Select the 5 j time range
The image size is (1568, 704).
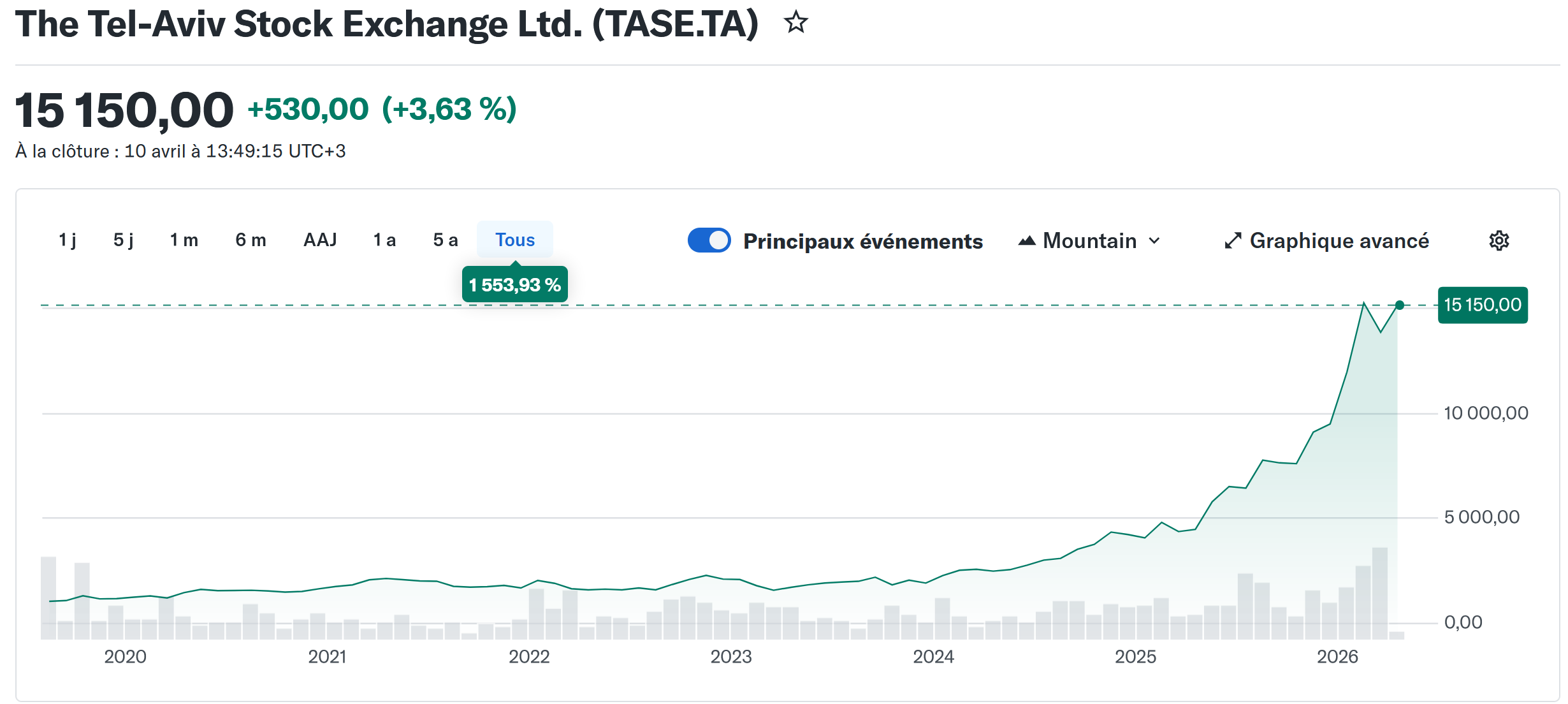(123, 240)
